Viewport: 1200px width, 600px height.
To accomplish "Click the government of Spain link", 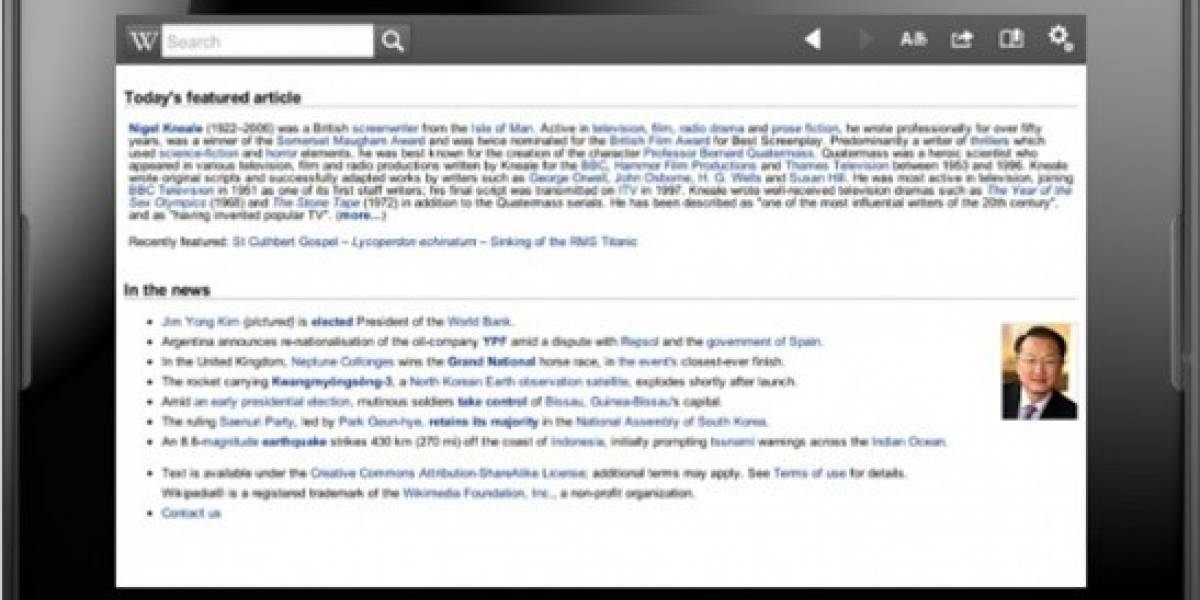I will (763, 342).
